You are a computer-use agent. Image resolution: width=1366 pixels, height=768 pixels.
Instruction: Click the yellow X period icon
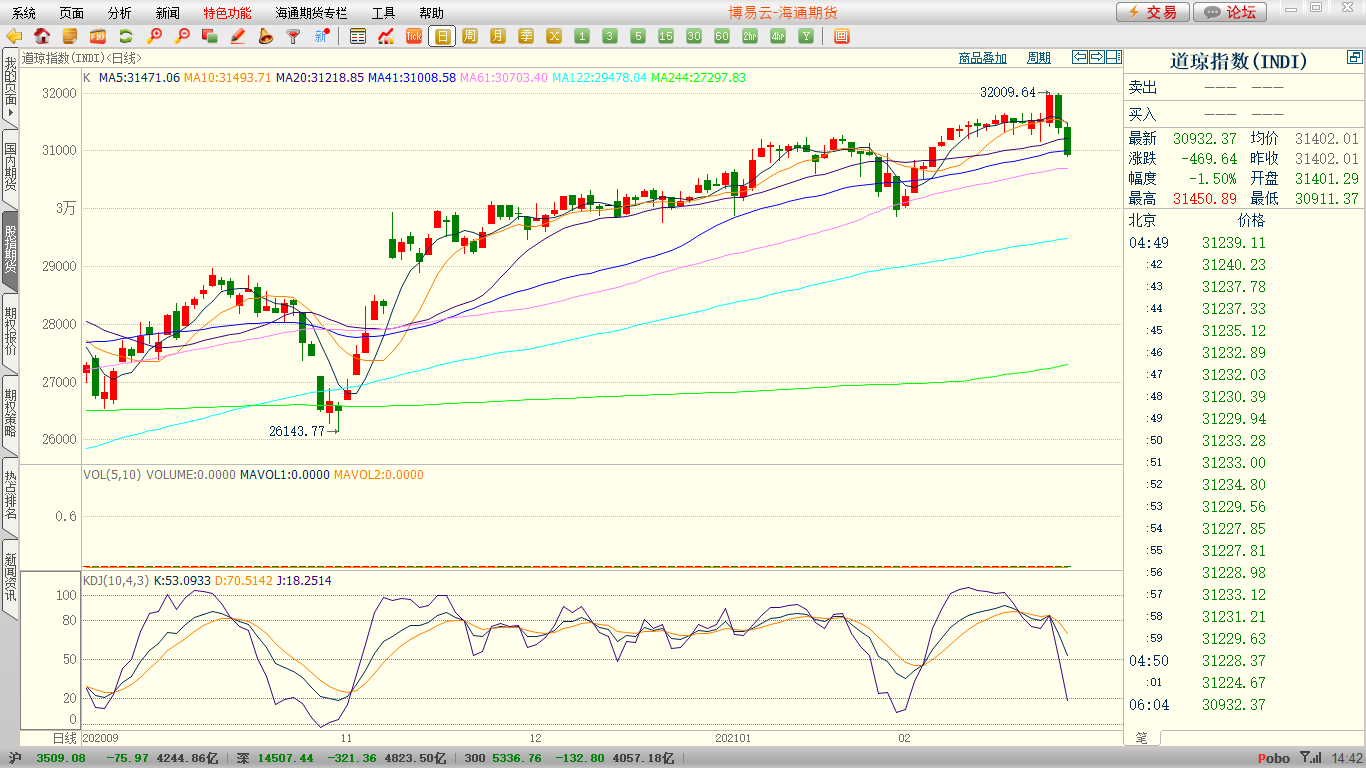point(554,36)
